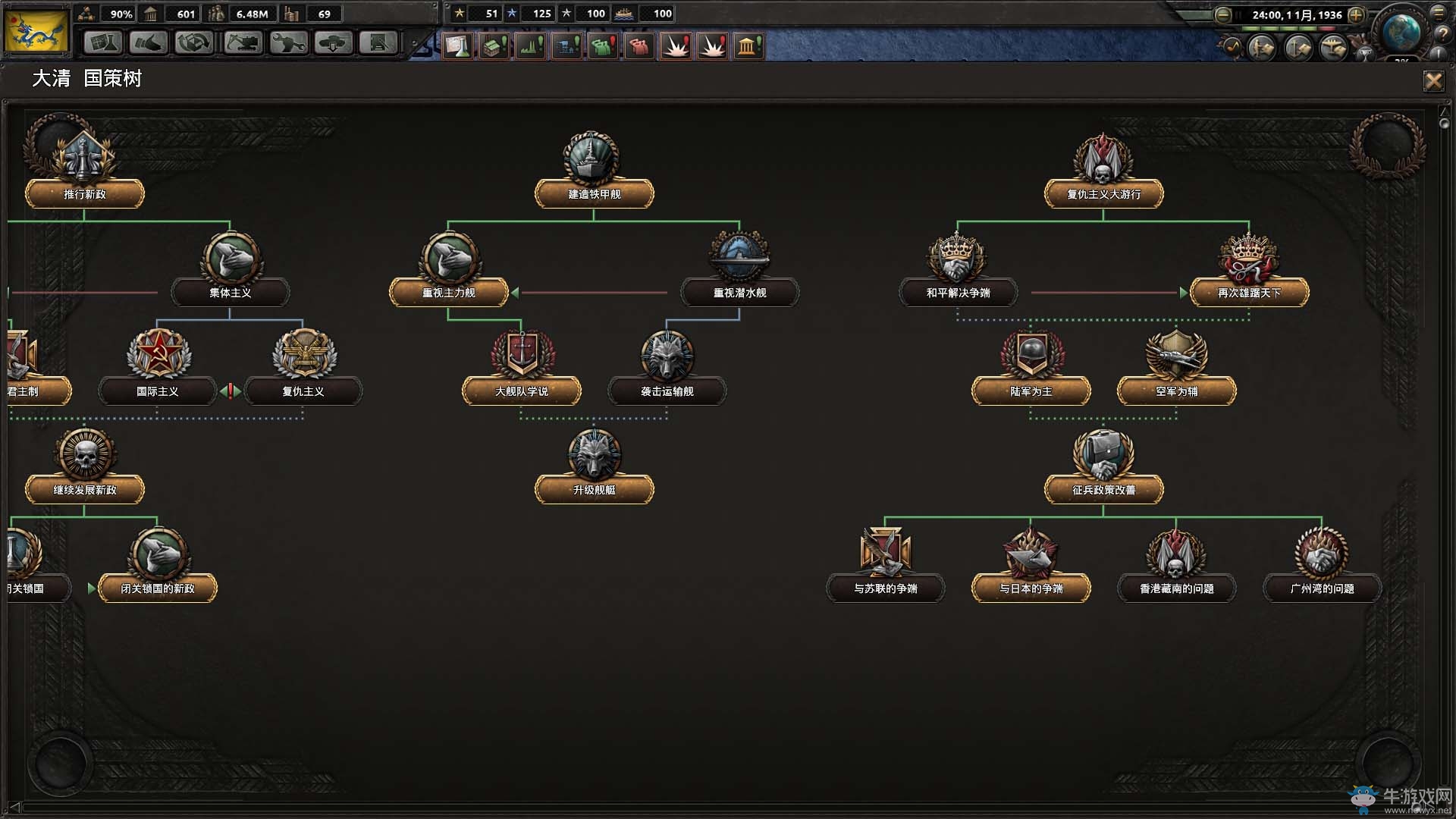This screenshot has height=819, width=1456.
Task: Click the free construction slot alert
Action: coord(494,46)
